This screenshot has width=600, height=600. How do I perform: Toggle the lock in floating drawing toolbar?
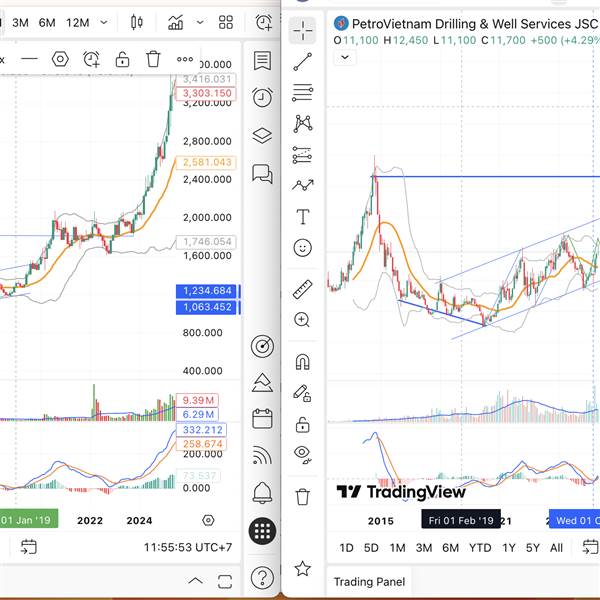coord(122,59)
